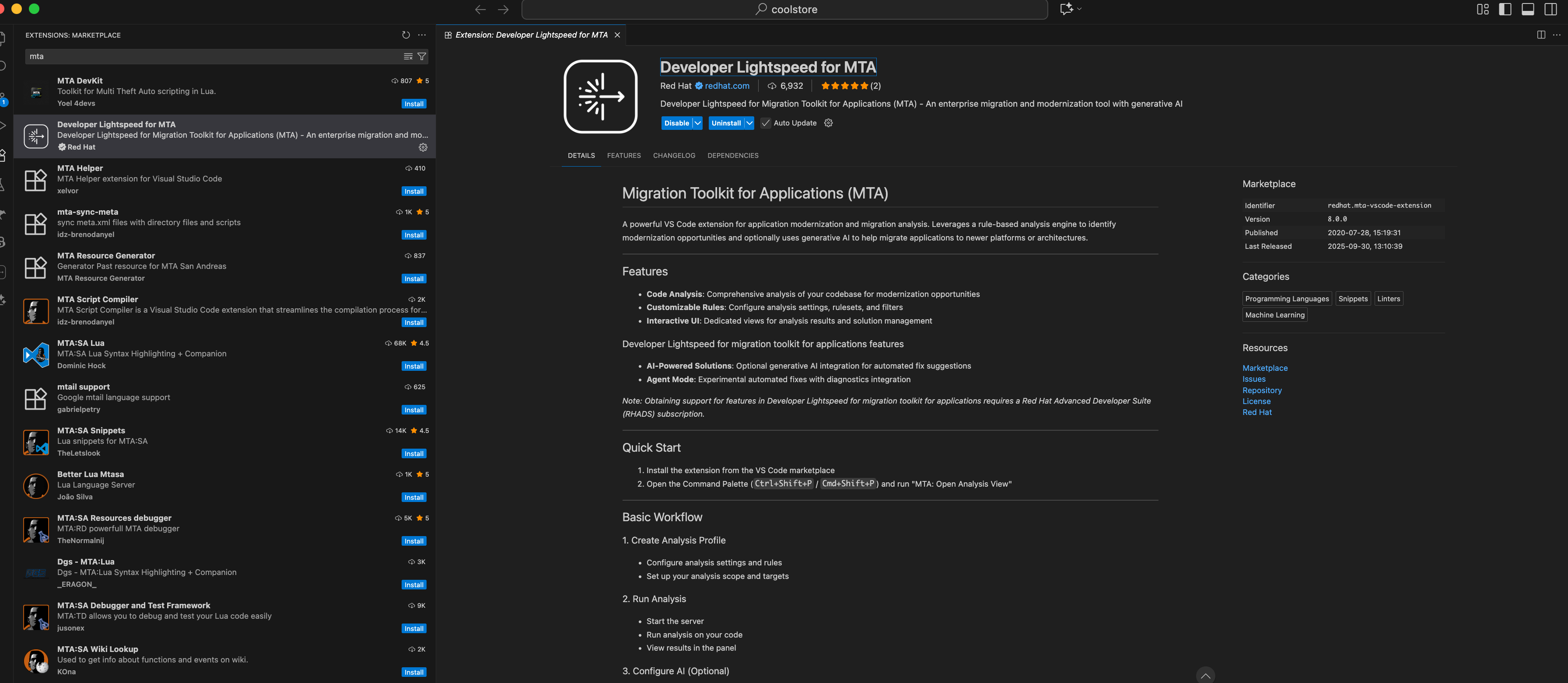Switch to the Changelog tab
Screen dimensions: 1568x683
(x=674, y=156)
